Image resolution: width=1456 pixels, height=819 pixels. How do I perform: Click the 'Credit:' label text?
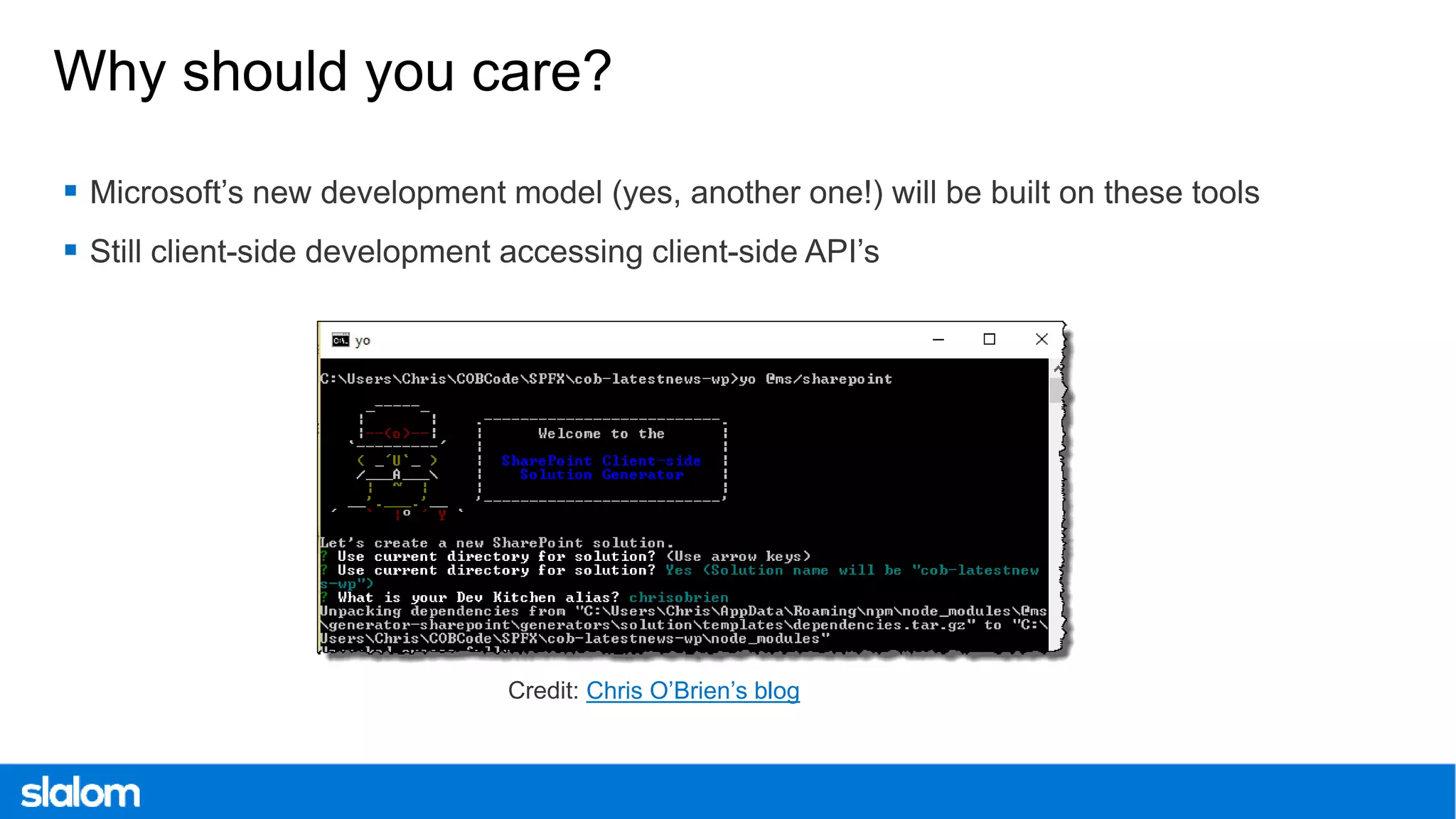543,691
